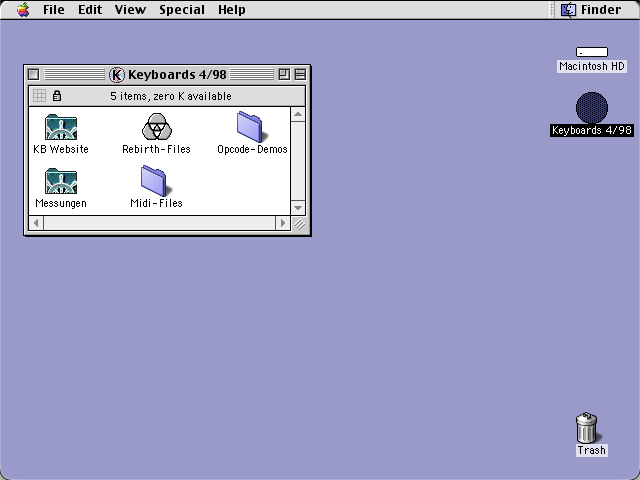This screenshot has height=480, width=640.
Task: Click the 'Macintosh HD' label
Action: (592, 66)
